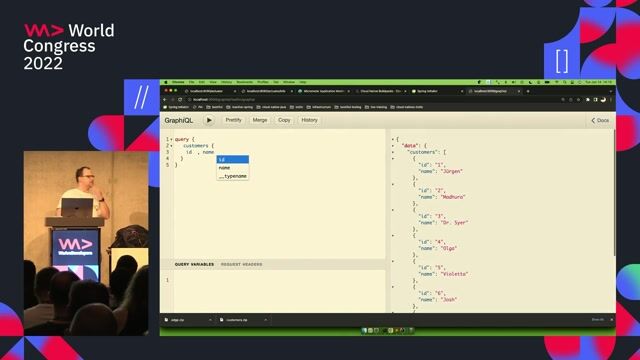Open the Docs explorer

600,120
